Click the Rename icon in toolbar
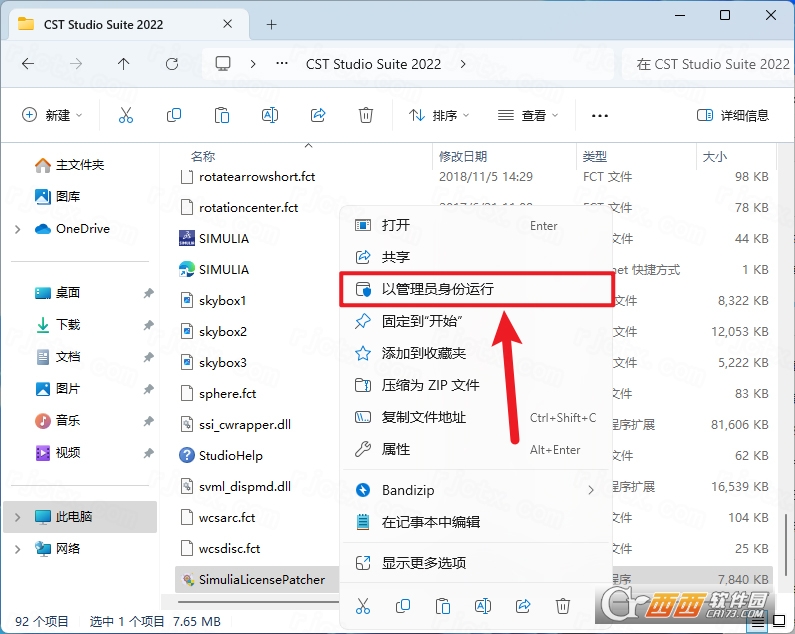Viewport: 795px width, 634px height. tap(270, 116)
